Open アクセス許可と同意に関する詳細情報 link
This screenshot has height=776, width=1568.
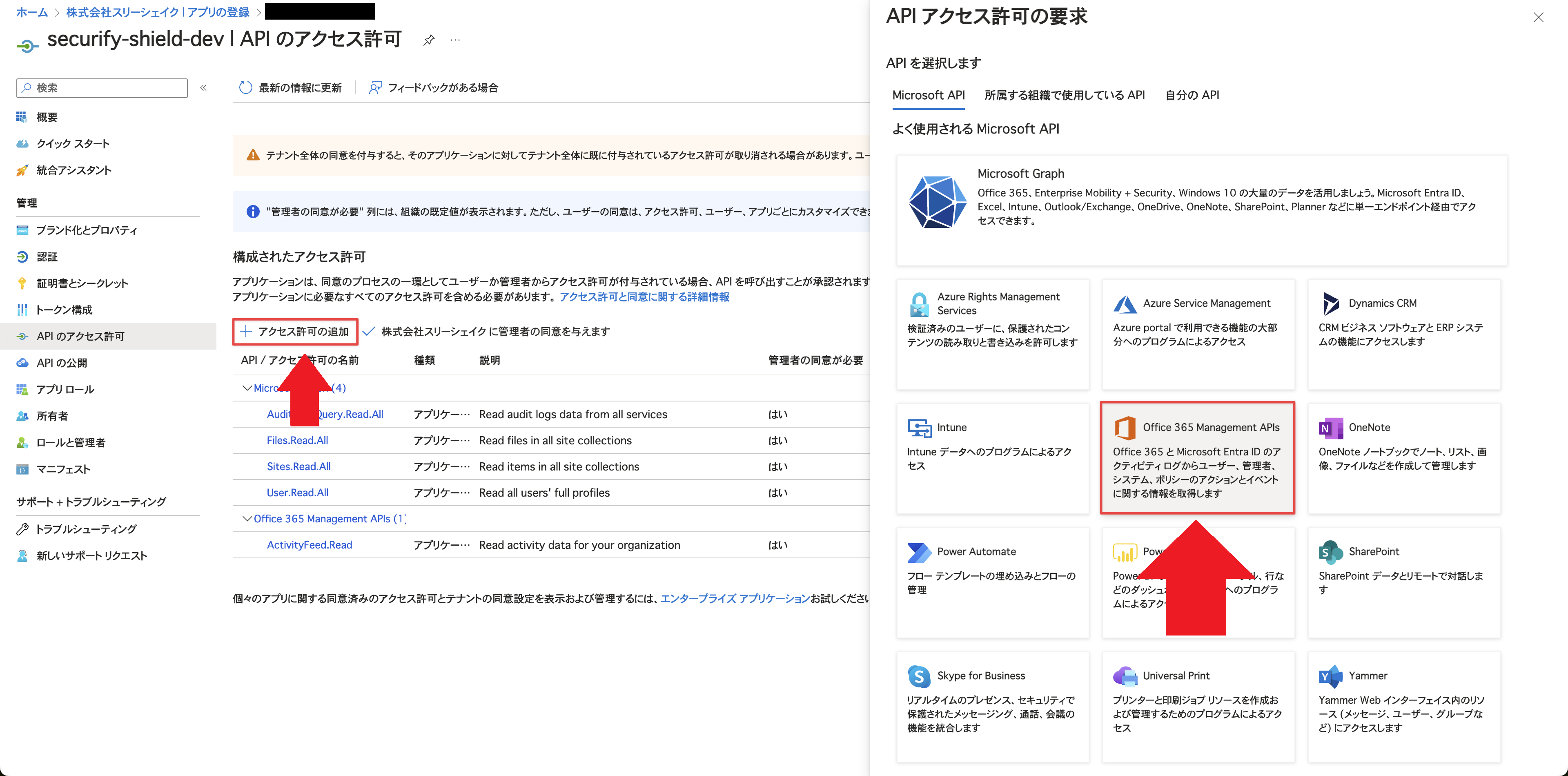tap(644, 297)
